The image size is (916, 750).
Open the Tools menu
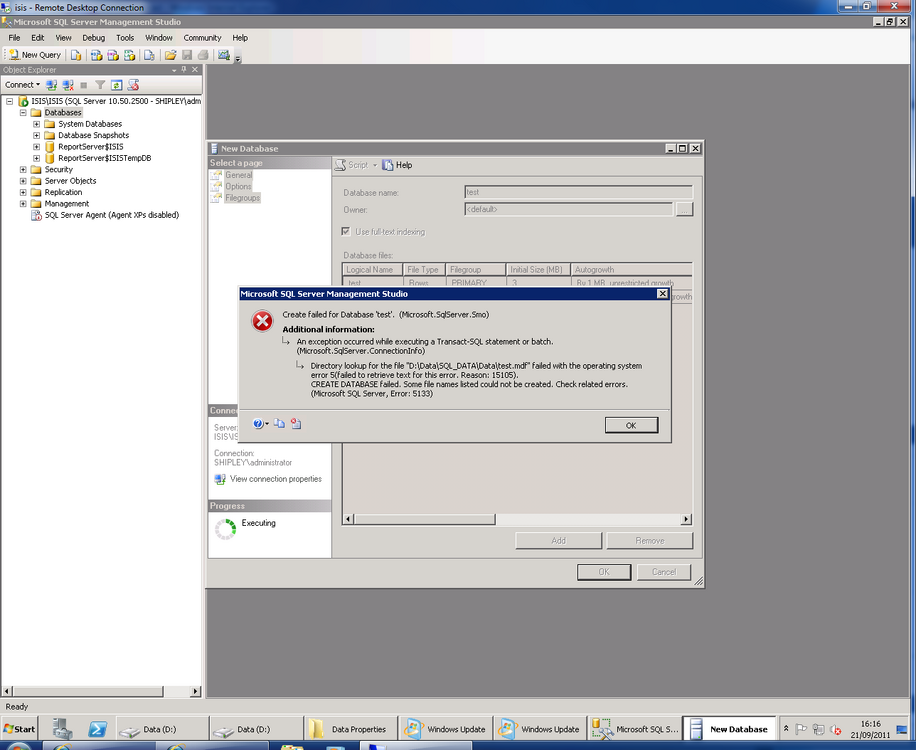[x=125, y=38]
